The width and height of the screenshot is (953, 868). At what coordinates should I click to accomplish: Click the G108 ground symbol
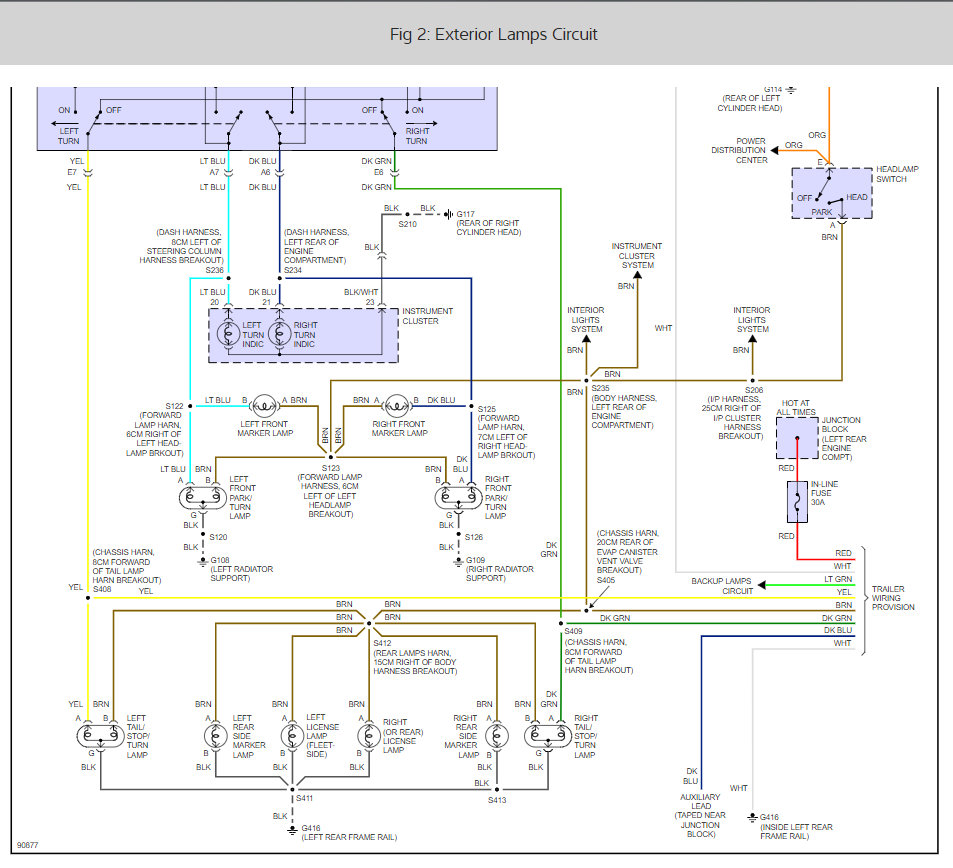click(x=202, y=562)
